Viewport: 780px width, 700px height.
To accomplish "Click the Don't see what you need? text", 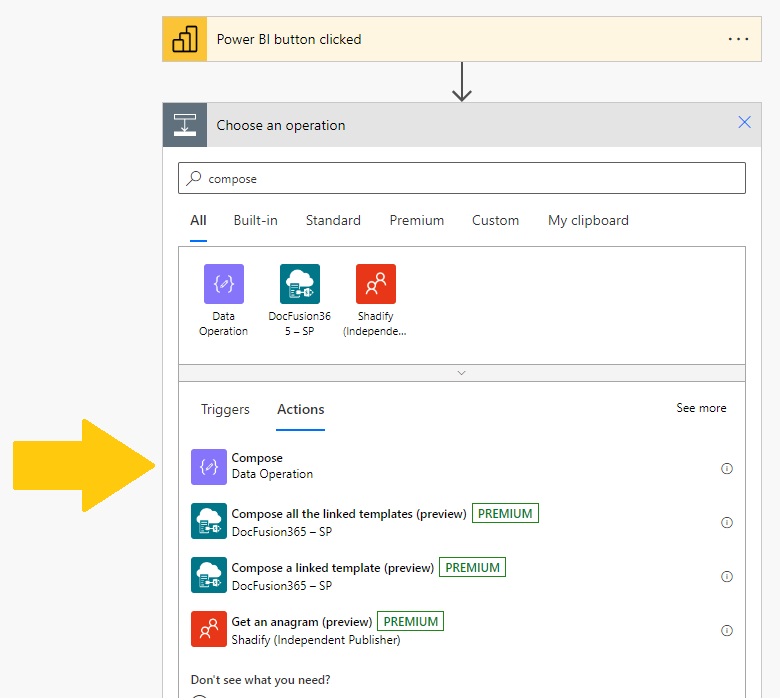I will [260, 680].
